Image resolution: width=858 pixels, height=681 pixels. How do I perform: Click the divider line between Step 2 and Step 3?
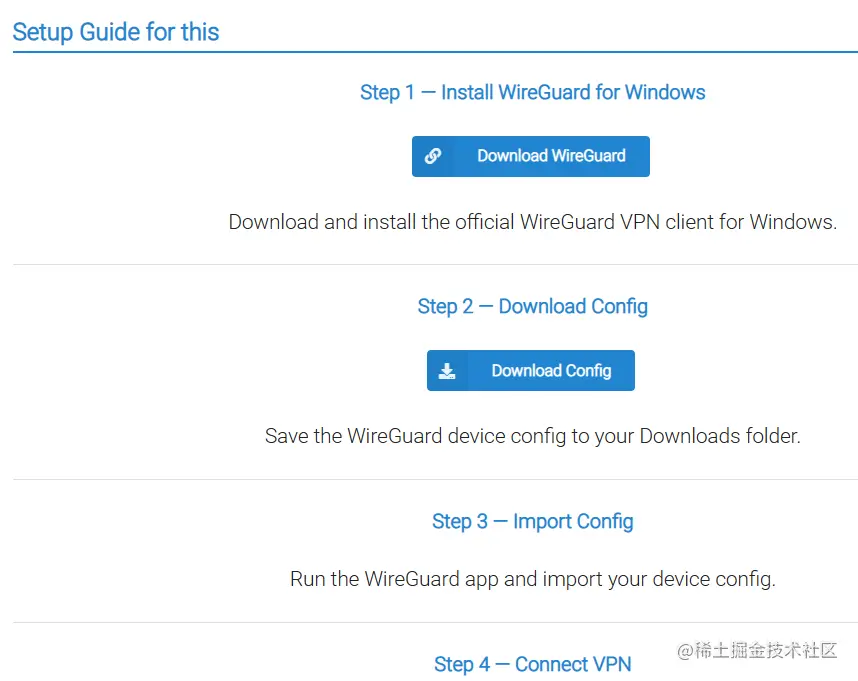point(436,480)
